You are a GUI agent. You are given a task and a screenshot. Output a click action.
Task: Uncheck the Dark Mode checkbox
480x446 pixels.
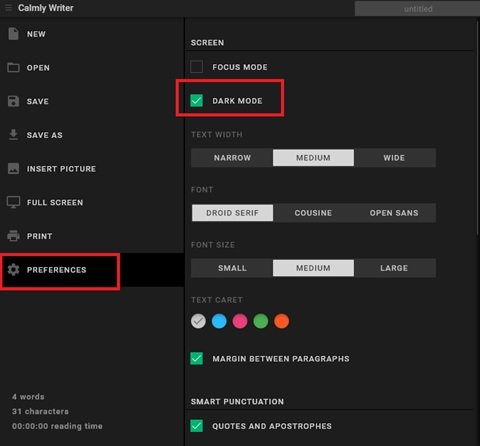(197, 100)
